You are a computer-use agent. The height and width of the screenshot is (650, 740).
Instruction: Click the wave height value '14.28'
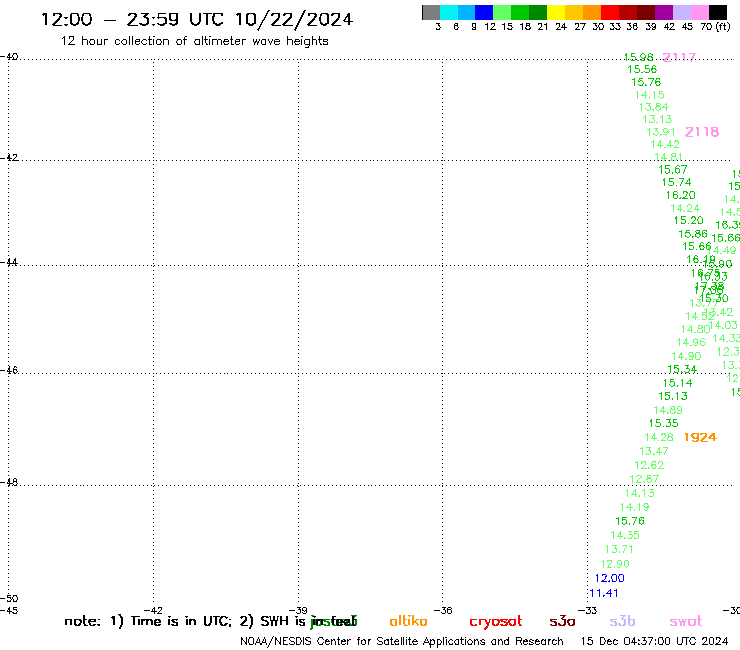click(x=659, y=438)
